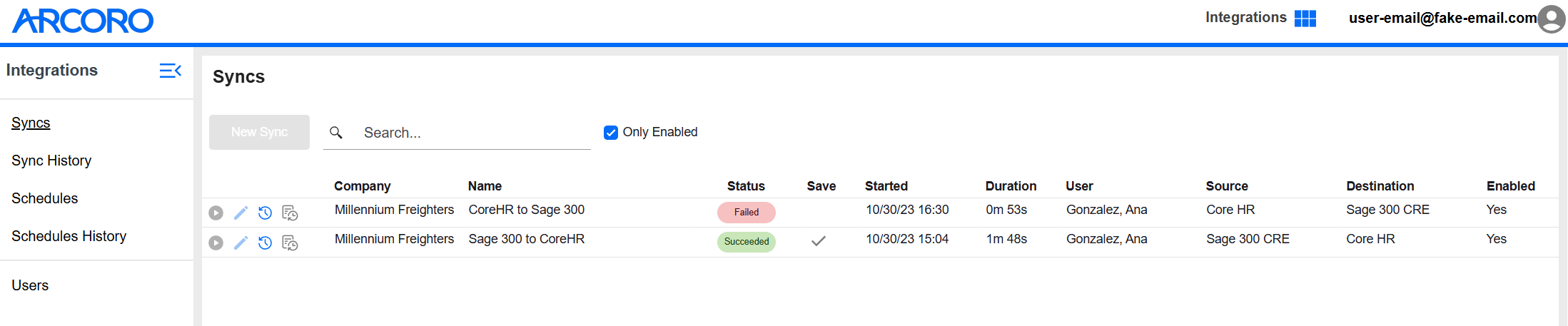View history for CoreHR to Sage 300

point(265,213)
